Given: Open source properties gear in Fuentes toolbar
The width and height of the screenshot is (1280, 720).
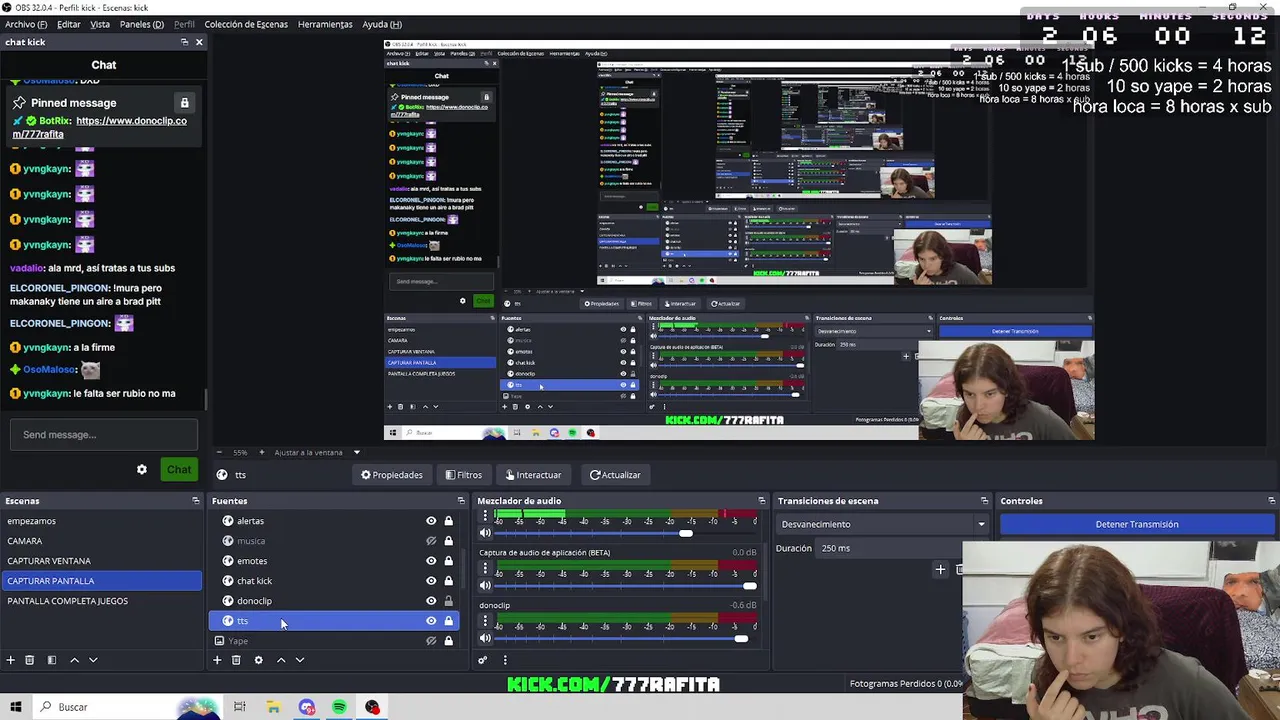Looking at the screenshot, I should [x=258, y=660].
